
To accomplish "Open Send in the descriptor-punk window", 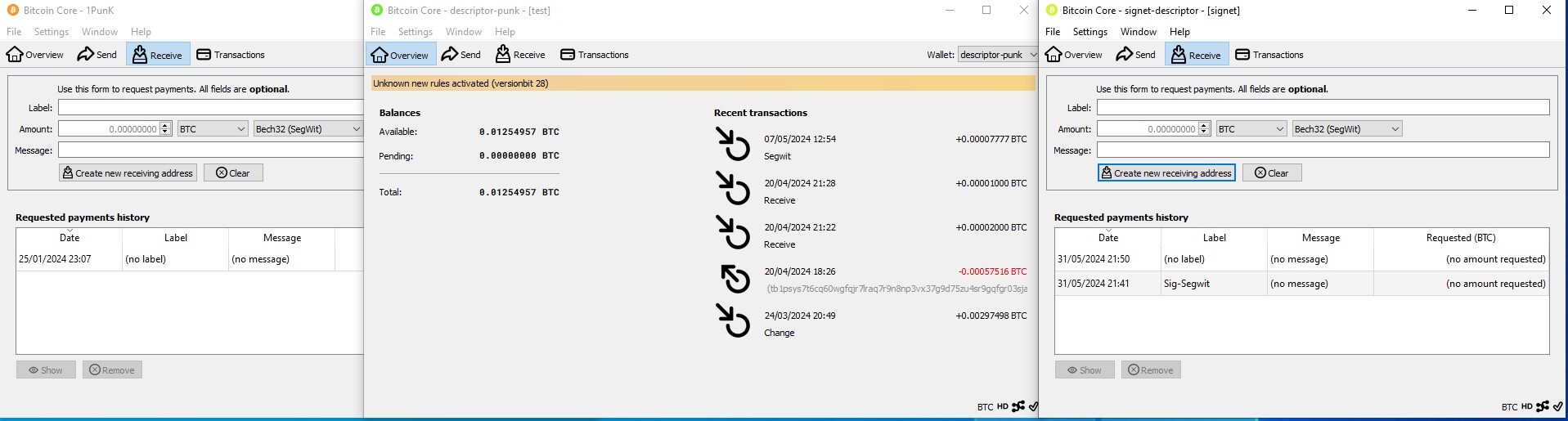I will click(x=461, y=55).
